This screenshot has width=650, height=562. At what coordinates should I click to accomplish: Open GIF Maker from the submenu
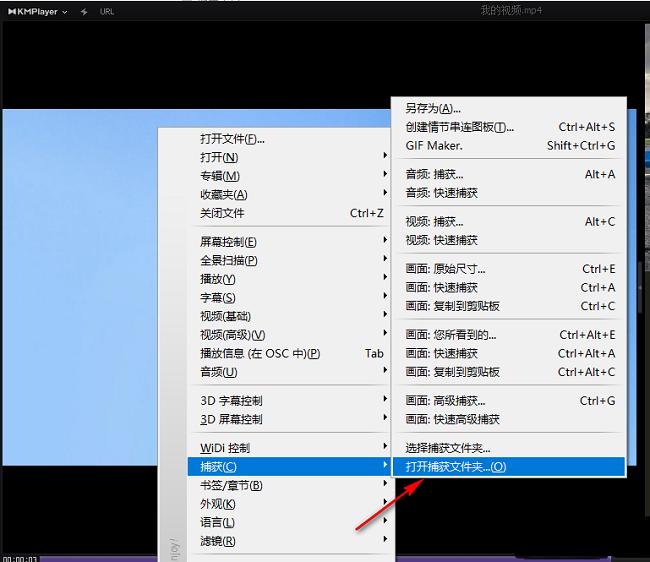click(434, 145)
